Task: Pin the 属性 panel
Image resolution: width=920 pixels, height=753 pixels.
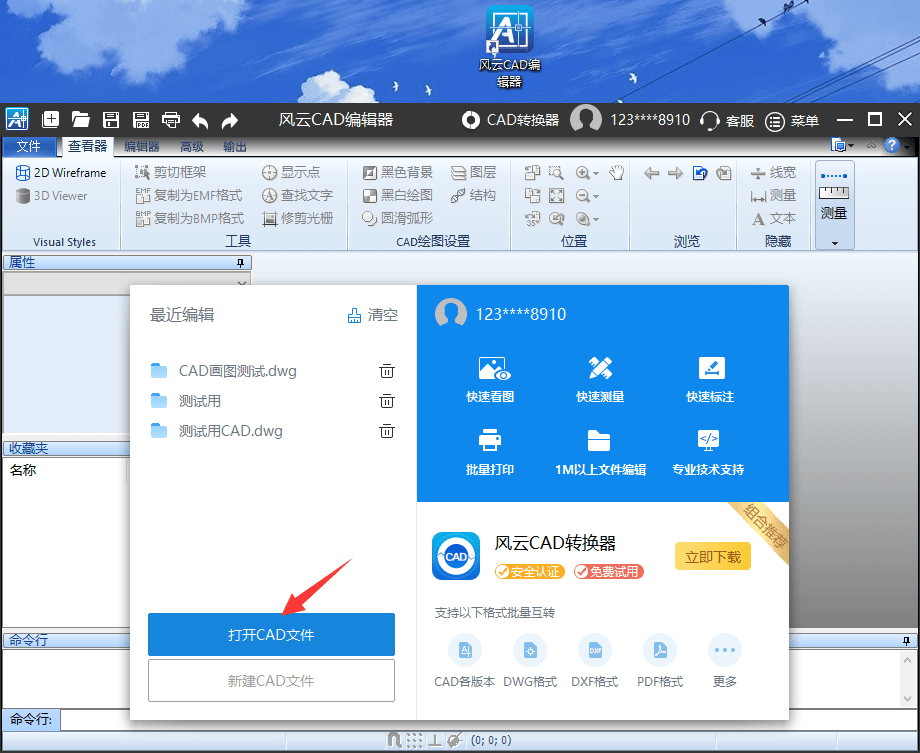Action: [x=240, y=263]
